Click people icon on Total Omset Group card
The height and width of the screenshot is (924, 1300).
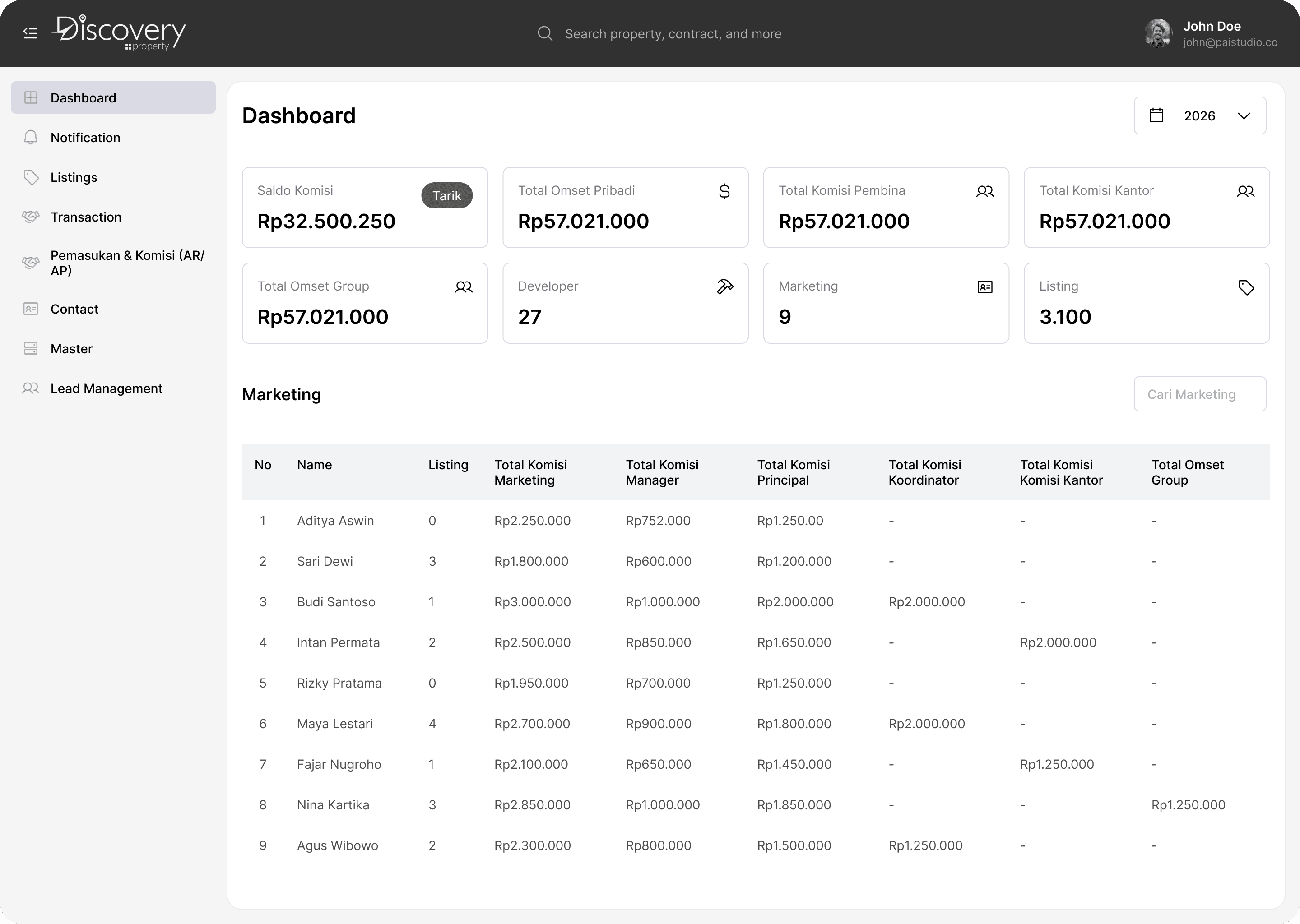[463, 287]
